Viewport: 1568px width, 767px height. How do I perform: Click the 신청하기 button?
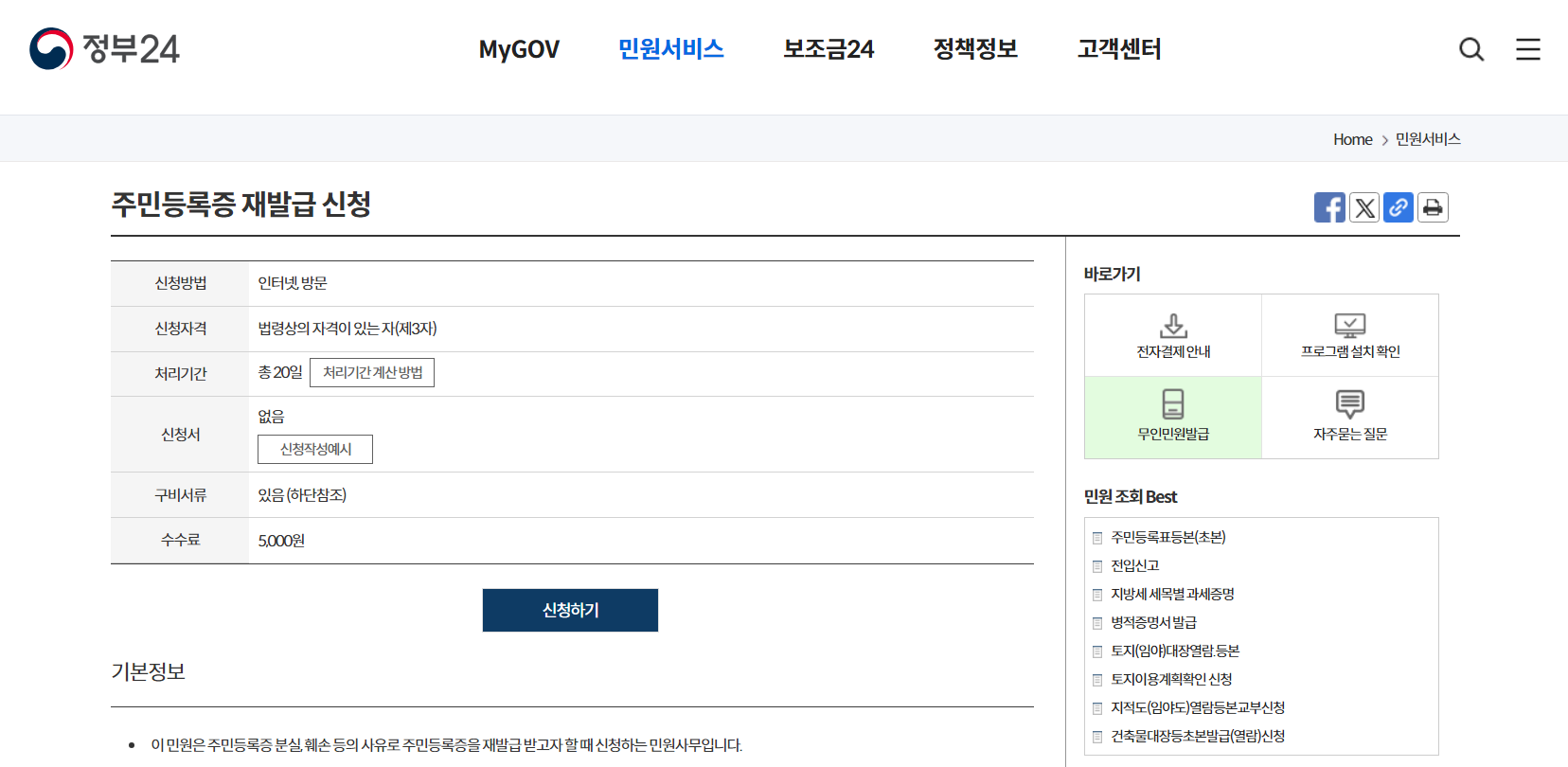570,610
